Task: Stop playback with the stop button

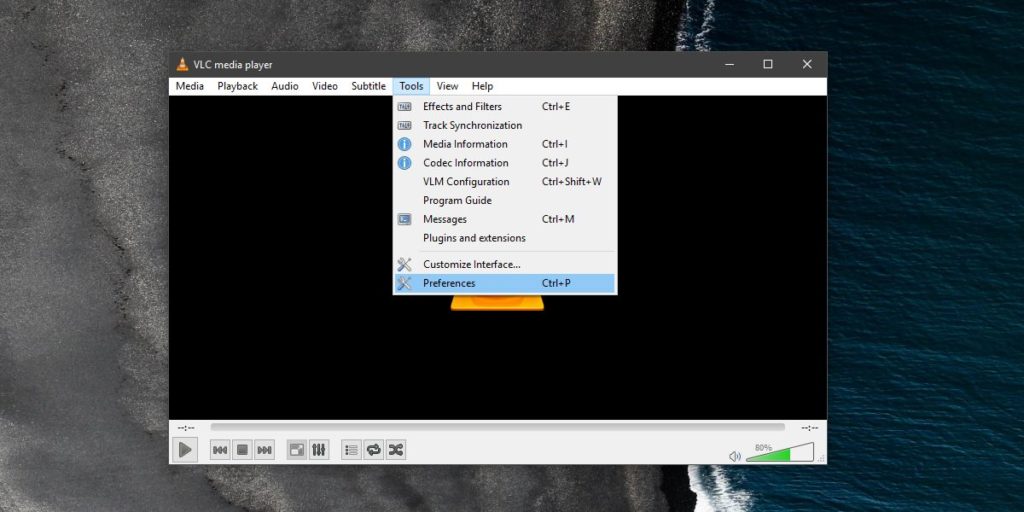Action: click(241, 450)
